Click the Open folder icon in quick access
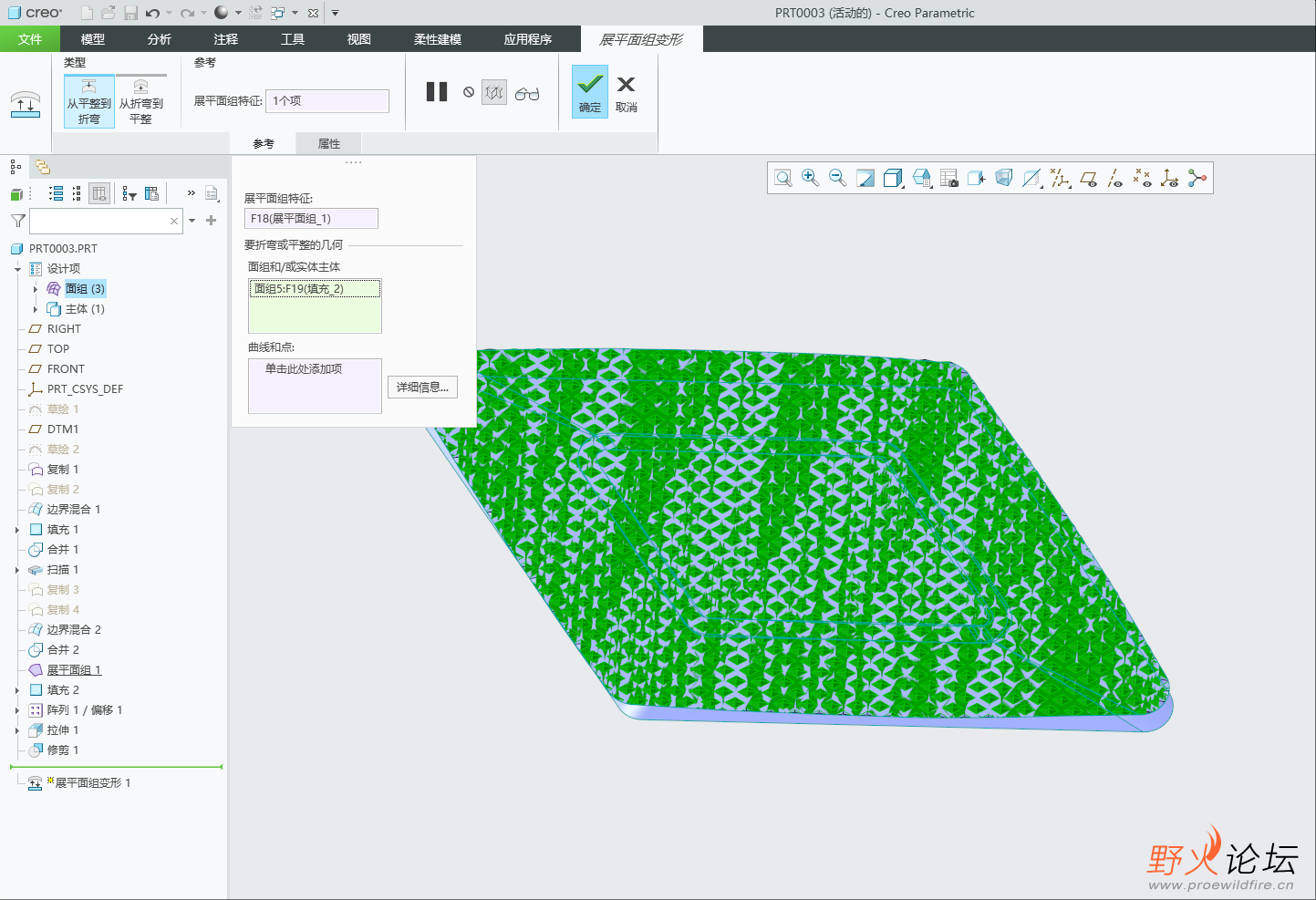This screenshot has width=1316, height=900. tap(109, 13)
